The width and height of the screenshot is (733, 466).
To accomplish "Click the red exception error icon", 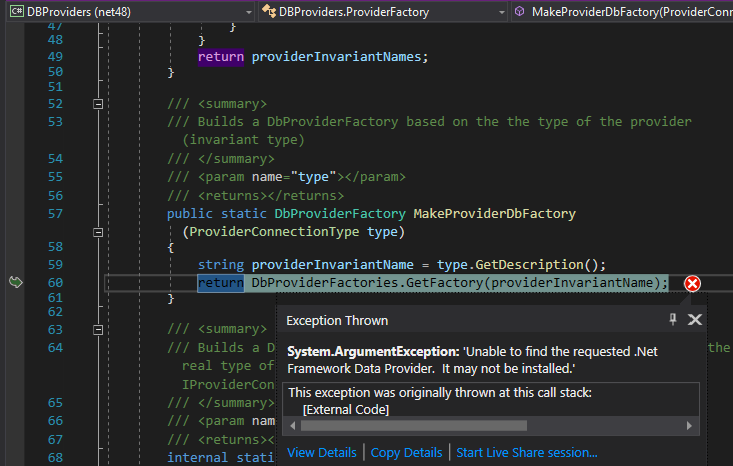I will (x=692, y=283).
